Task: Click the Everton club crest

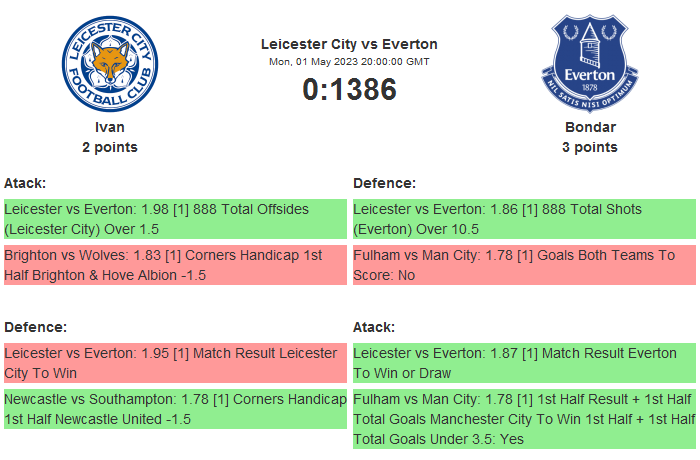Action: coord(590,64)
